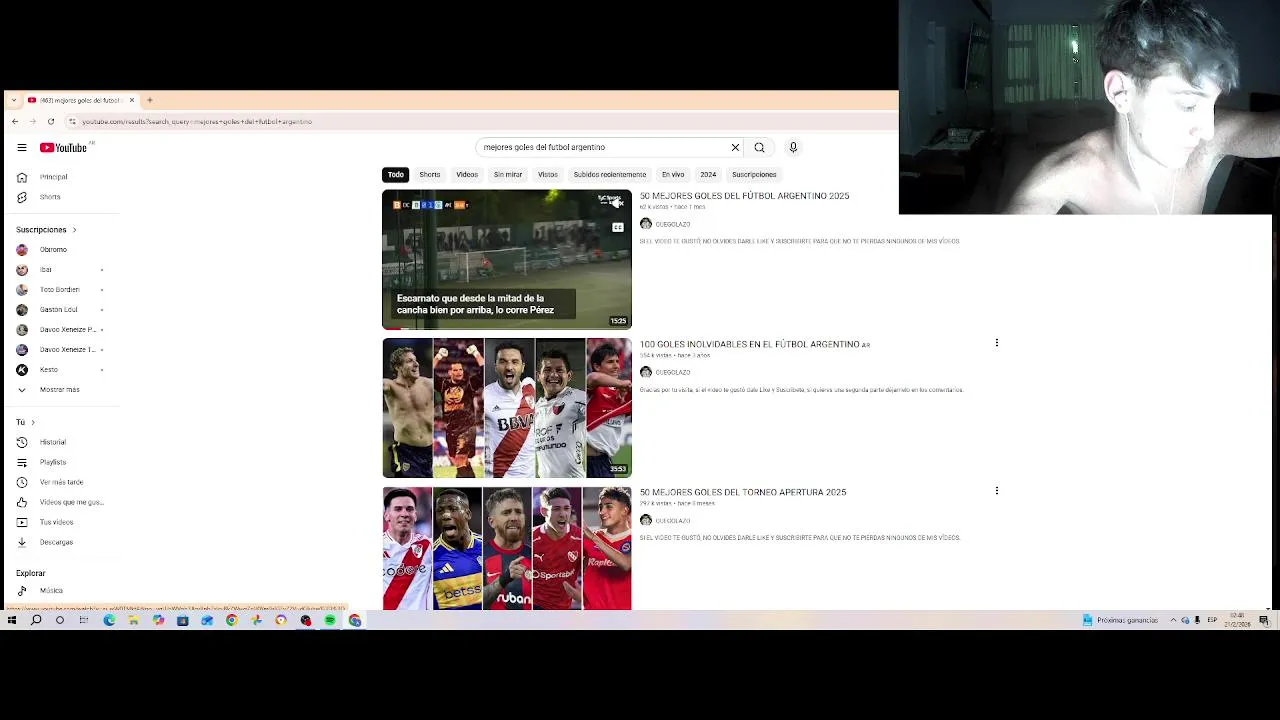The image size is (1280, 720).
Task: Open 50 Mejores Goles del Fútbol Argentino 2025
Action: (744, 196)
